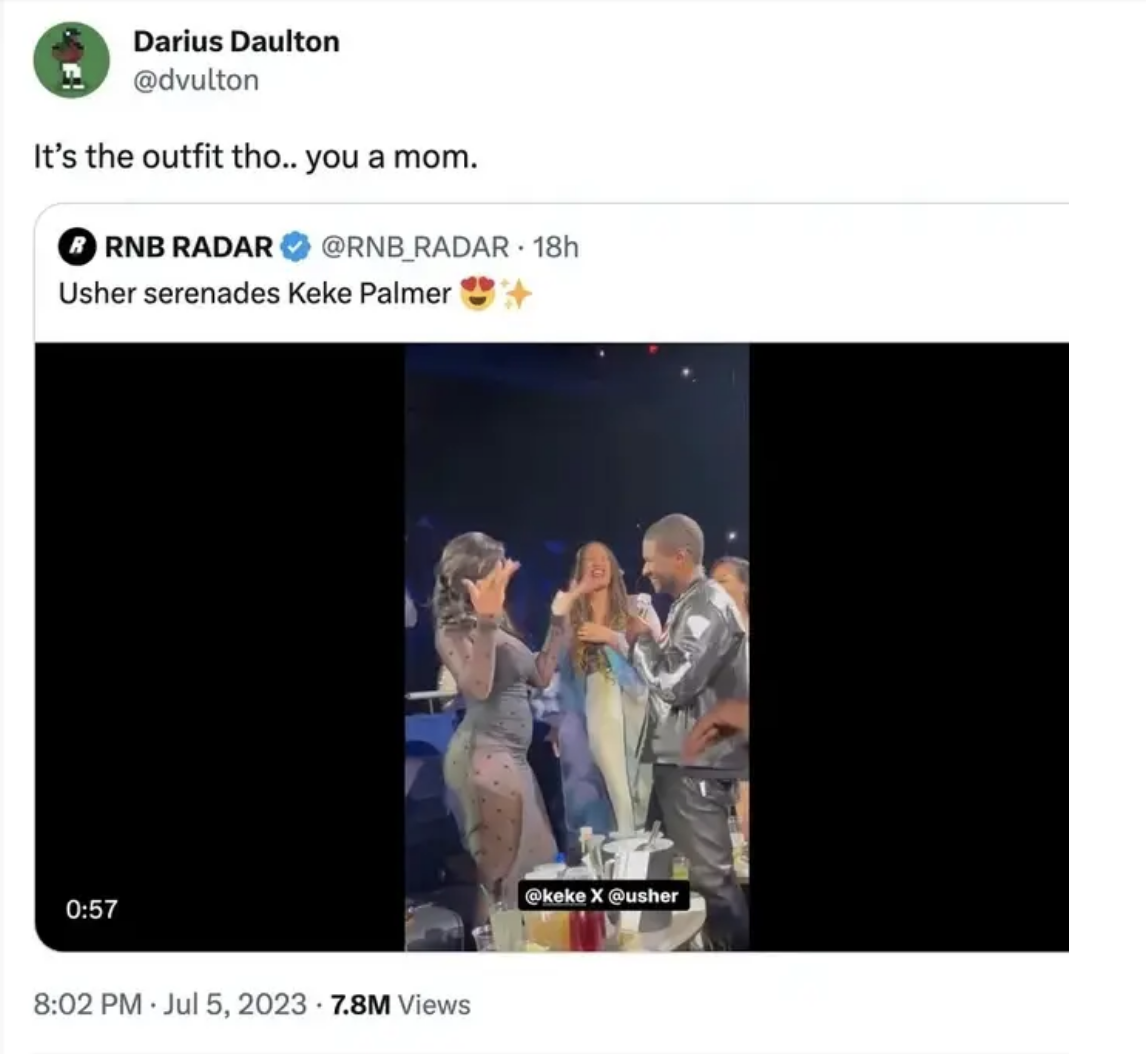Open the @dvulton handle link

(x=196, y=81)
